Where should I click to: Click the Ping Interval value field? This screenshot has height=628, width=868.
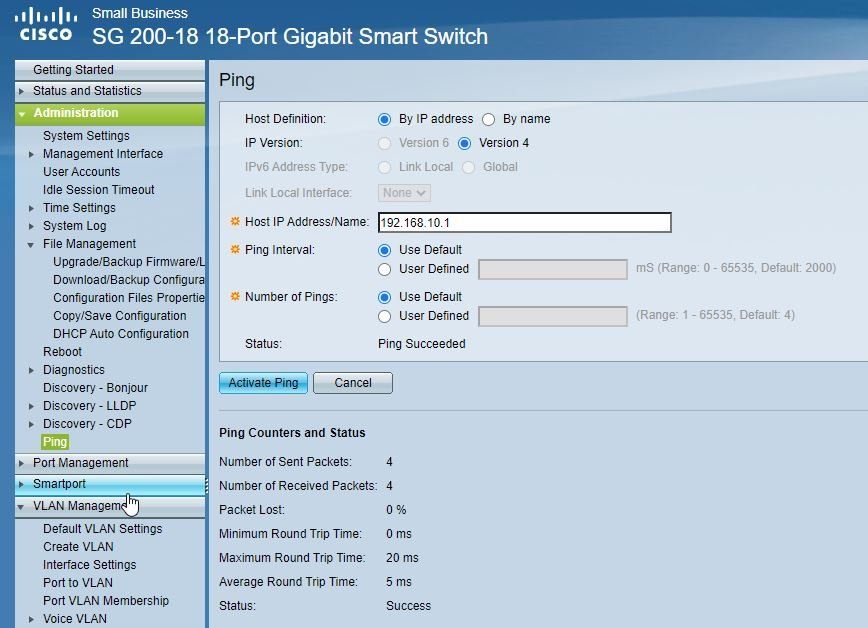pos(552,269)
